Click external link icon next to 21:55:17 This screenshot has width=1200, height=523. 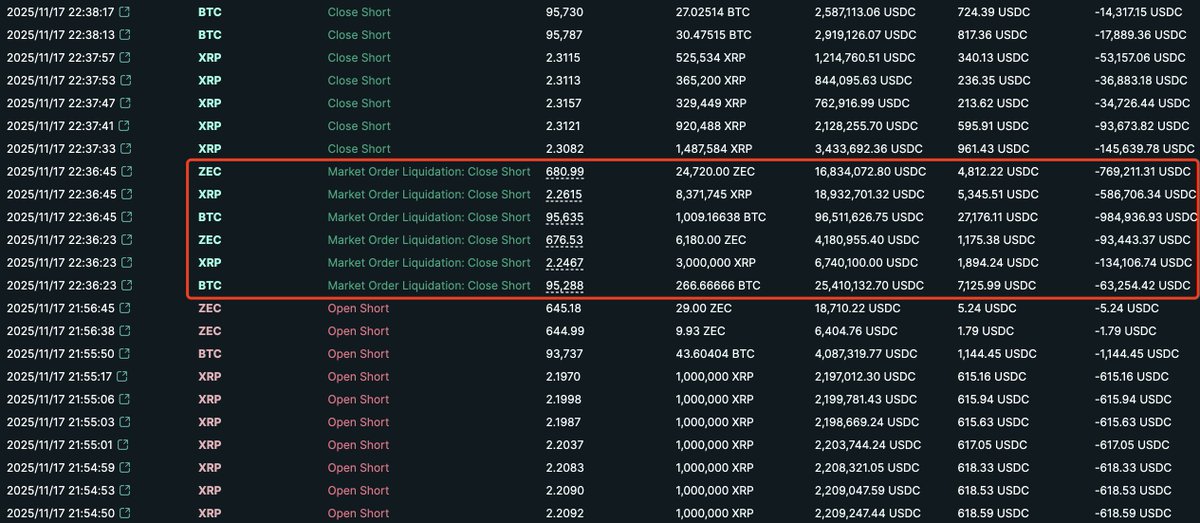click(x=124, y=377)
